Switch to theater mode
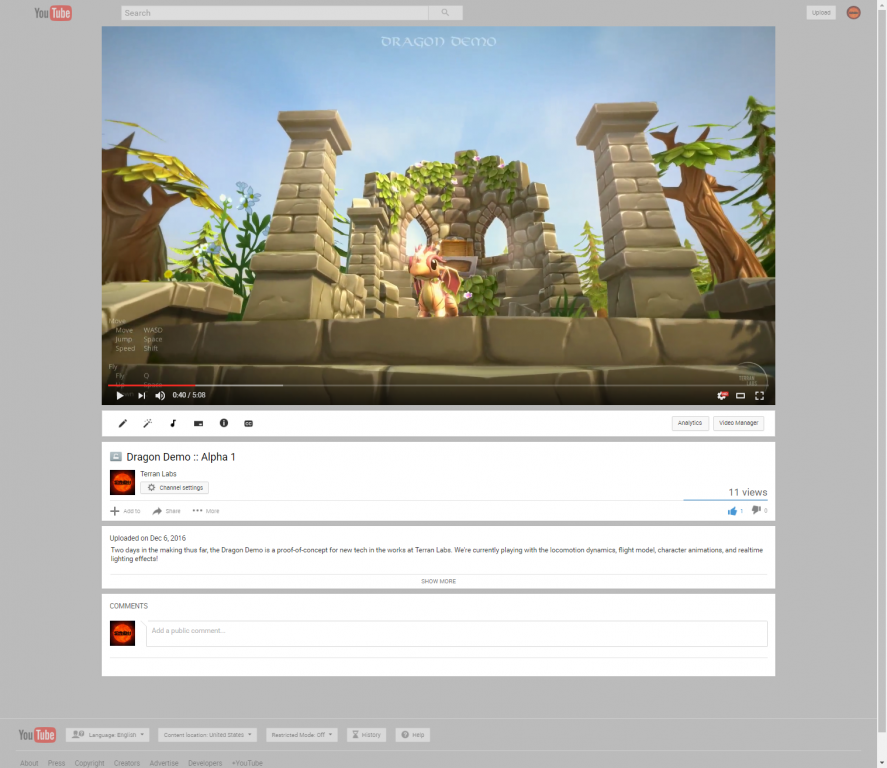The width and height of the screenshot is (887, 768). [740, 395]
